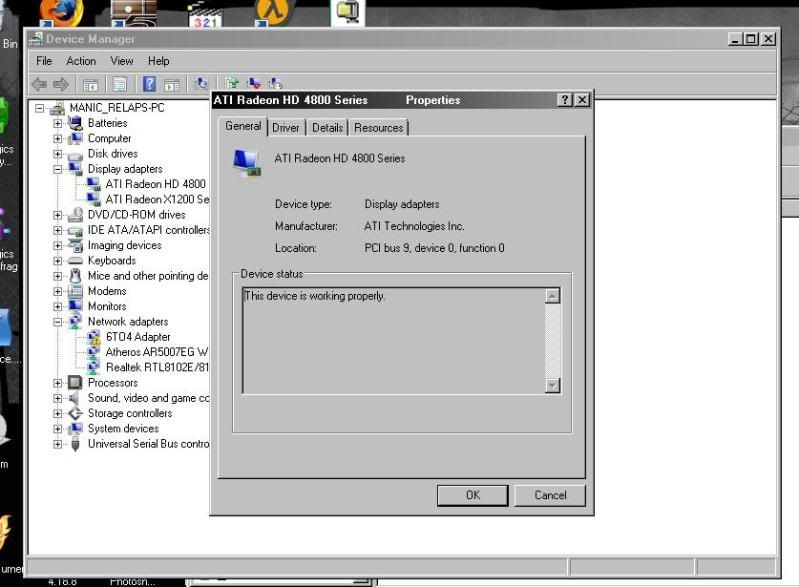Click the Atheros AR5007EG adapter icon
The image size is (799, 587).
coord(94,352)
